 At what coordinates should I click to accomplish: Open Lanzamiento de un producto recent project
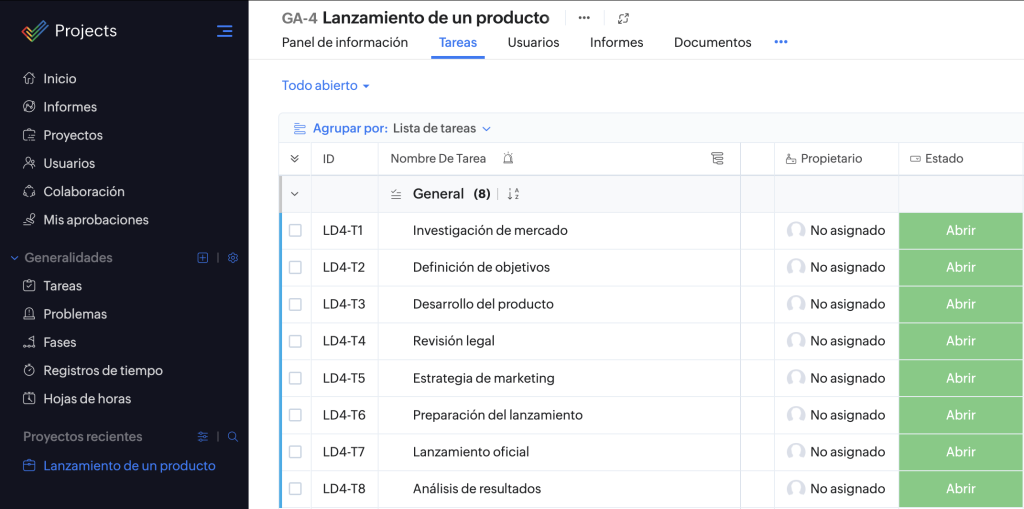(129, 466)
